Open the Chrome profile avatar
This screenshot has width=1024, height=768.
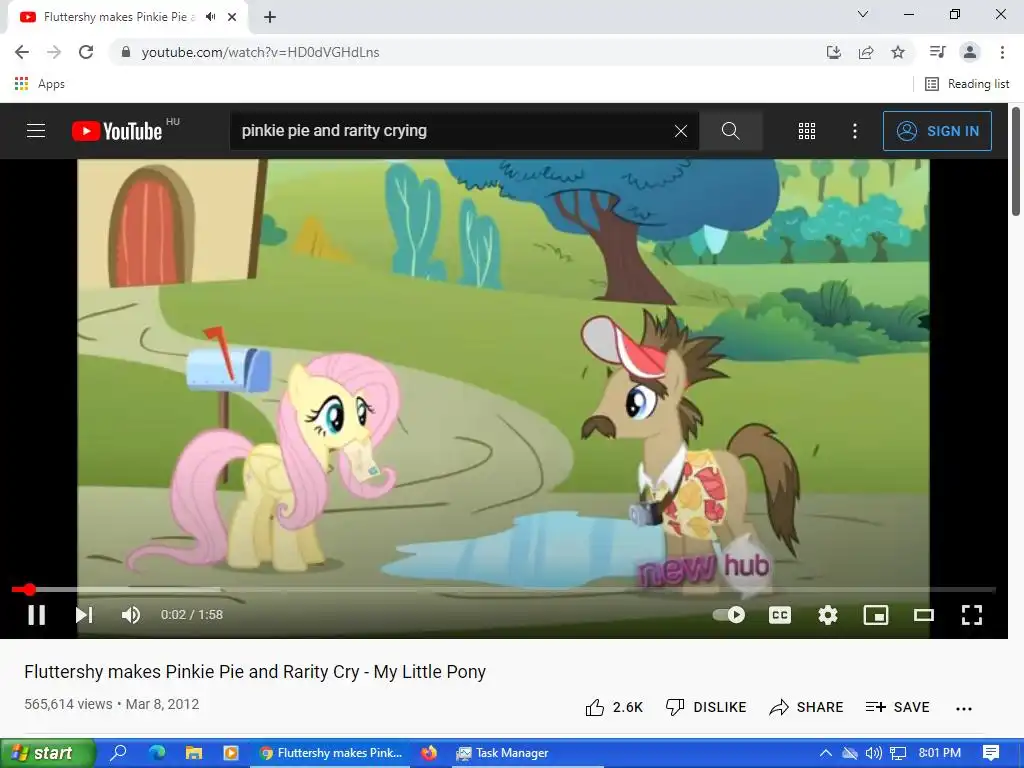pyautogui.click(x=970, y=52)
